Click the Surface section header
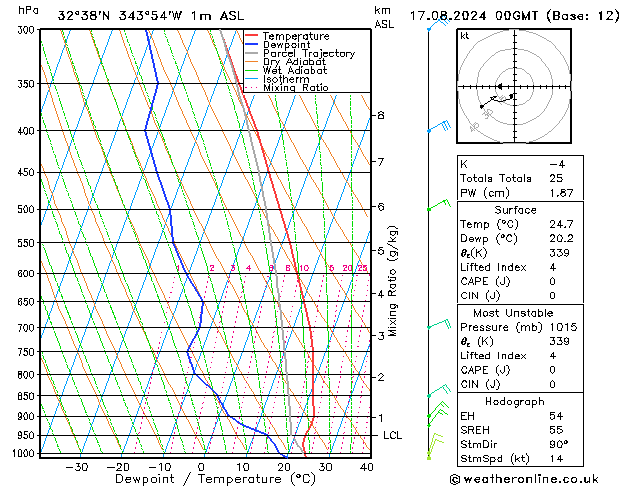 514,210
